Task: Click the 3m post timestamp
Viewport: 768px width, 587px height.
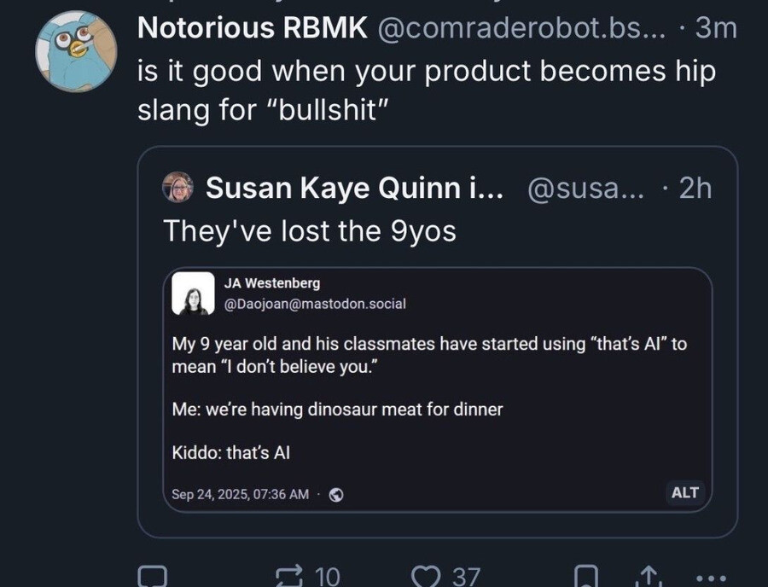Action: (x=715, y=28)
